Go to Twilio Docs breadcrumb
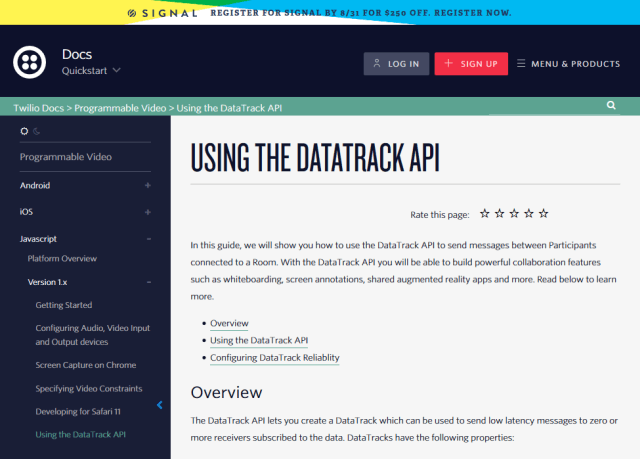The width and height of the screenshot is (640, 459). click(39, 108)
